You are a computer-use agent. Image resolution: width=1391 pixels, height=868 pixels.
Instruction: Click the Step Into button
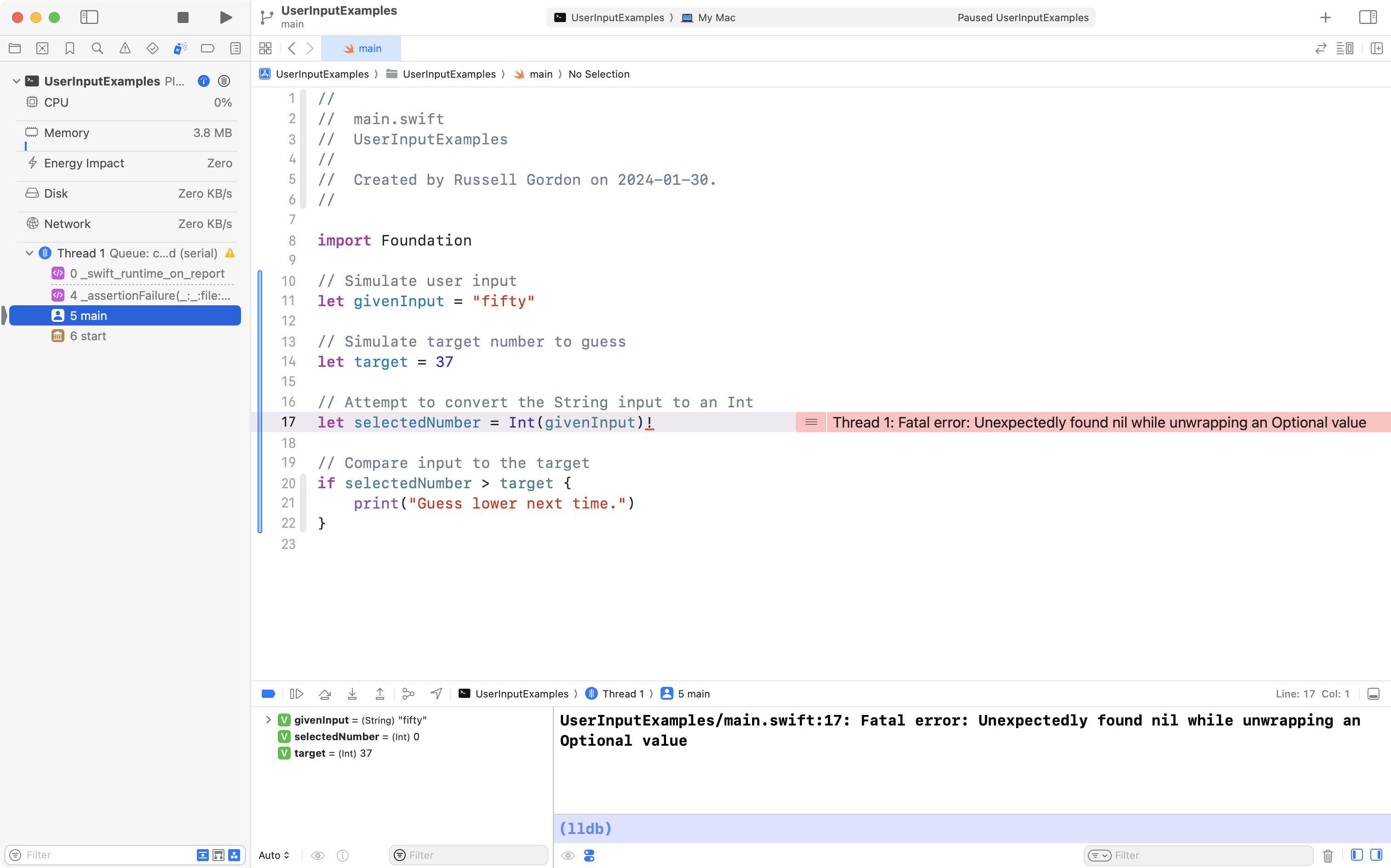point(352,693)
